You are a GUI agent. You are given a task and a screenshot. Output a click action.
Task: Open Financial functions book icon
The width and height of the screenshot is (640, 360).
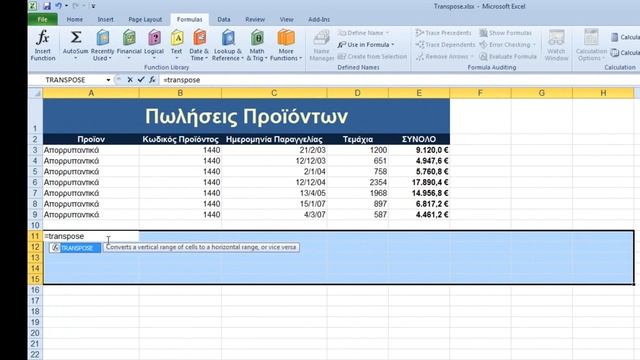pos(129,45)
